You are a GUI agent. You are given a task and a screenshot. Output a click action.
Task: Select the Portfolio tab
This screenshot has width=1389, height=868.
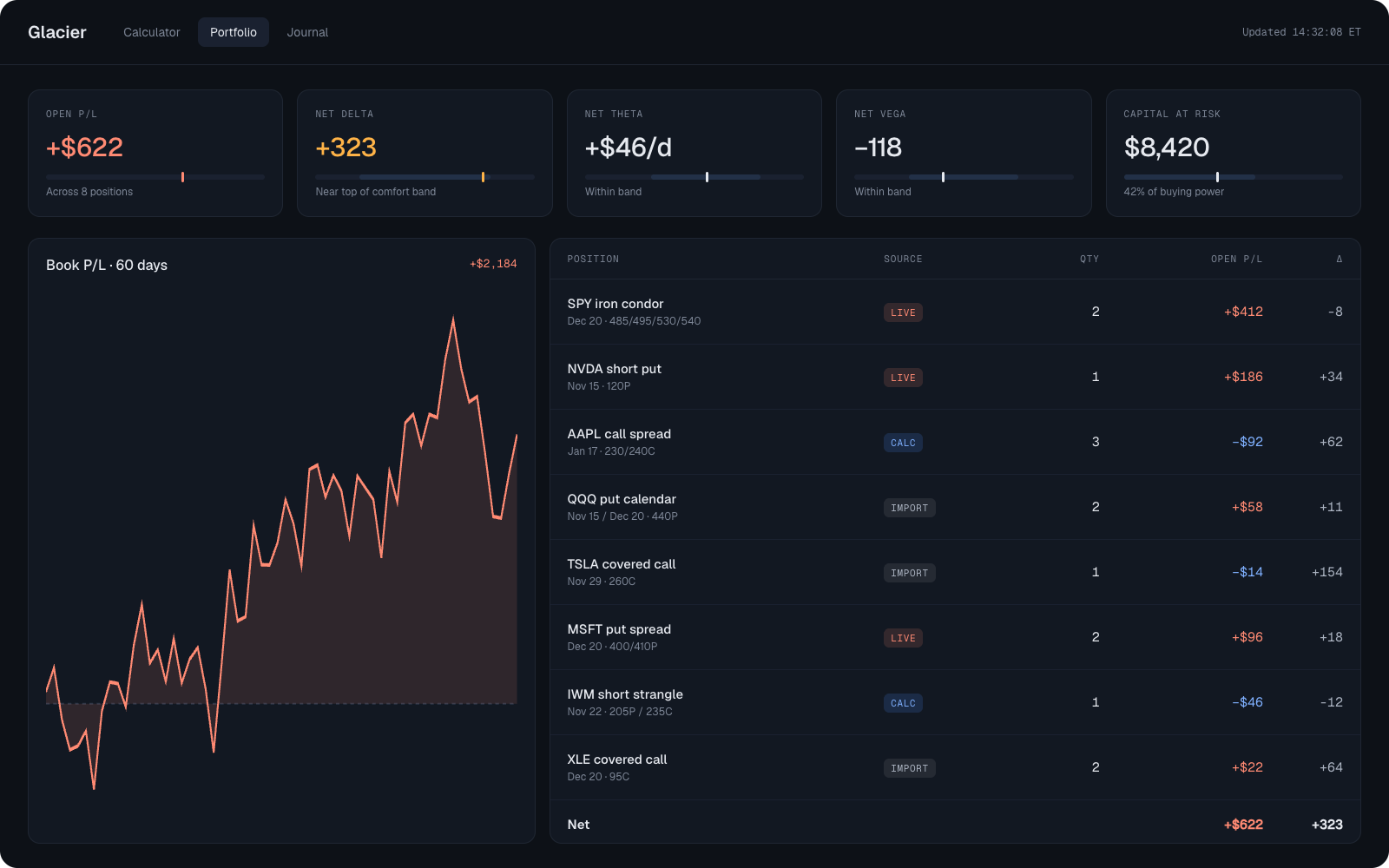click(x=234, y=32)
